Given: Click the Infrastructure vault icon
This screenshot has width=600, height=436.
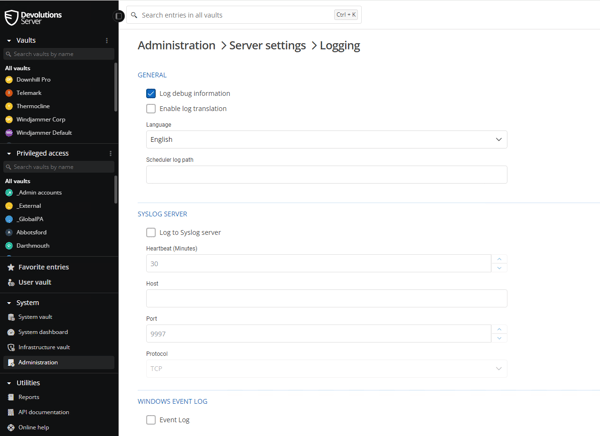Looking at the screenshot, I should point(11,348).
